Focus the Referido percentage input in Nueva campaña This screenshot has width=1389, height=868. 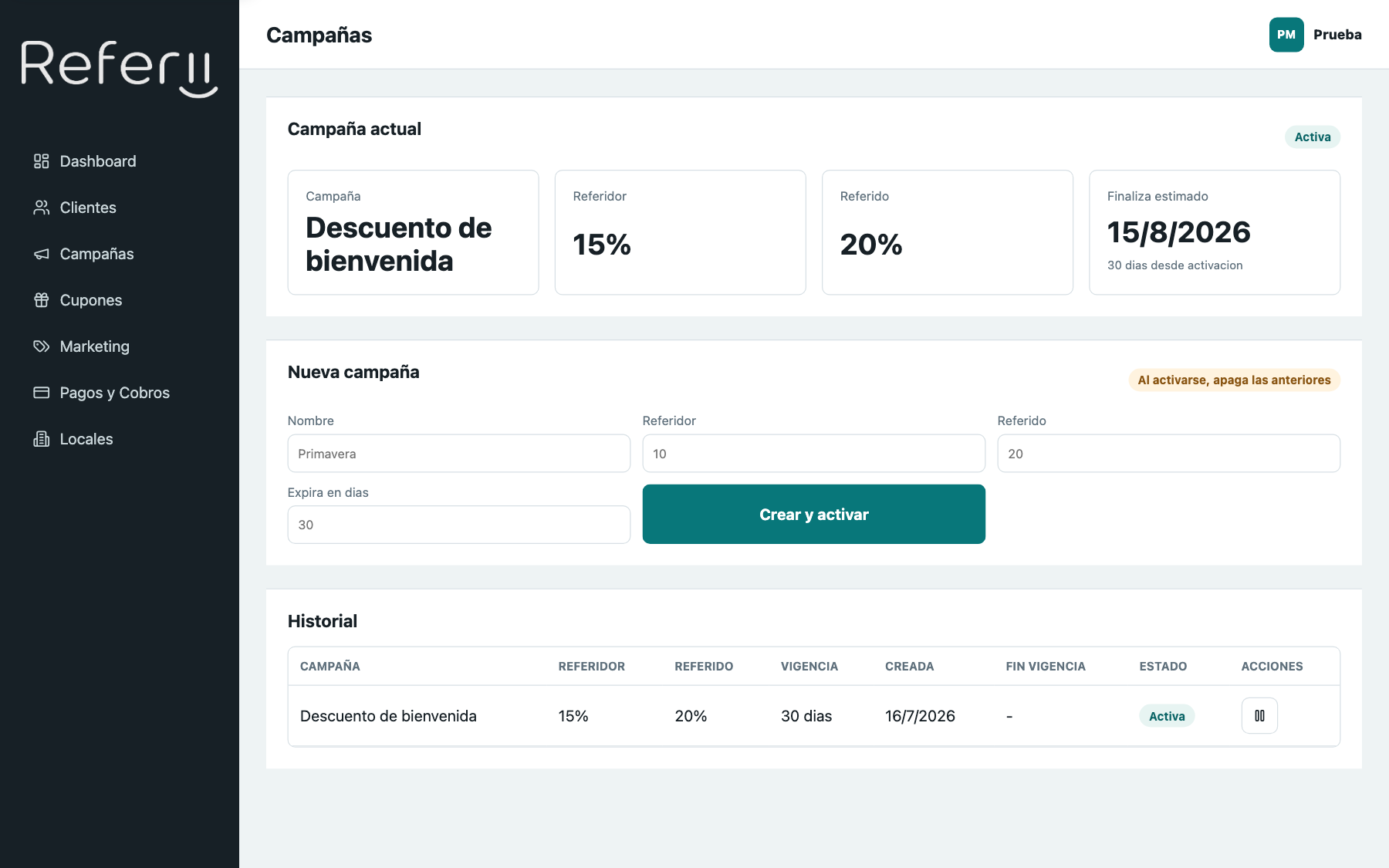(x=1168, y=454)
